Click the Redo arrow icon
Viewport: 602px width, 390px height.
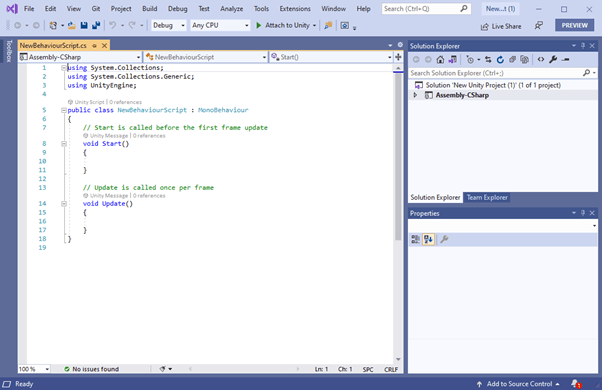[132, 25]
